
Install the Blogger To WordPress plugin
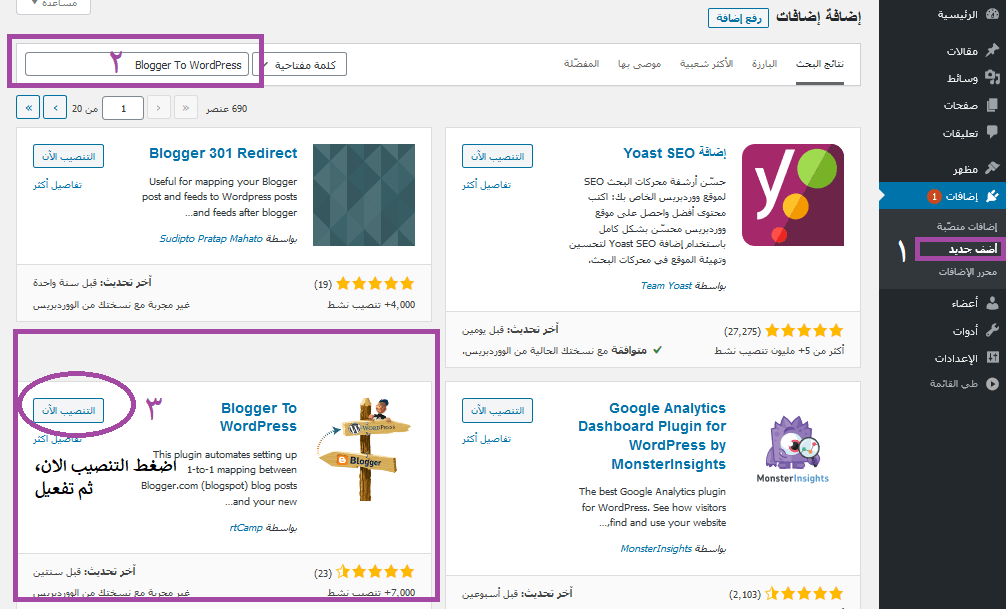[x=69, y=410]
